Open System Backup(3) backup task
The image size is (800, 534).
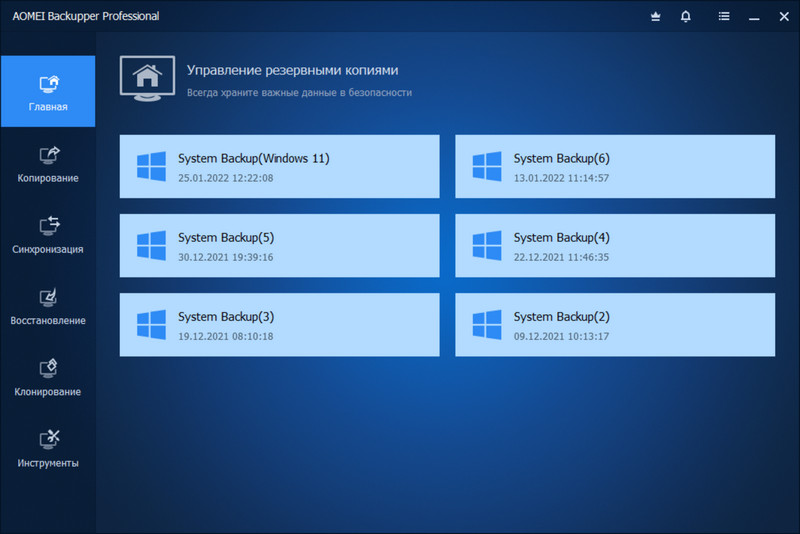pyautogui.click(x=279, y=325)
